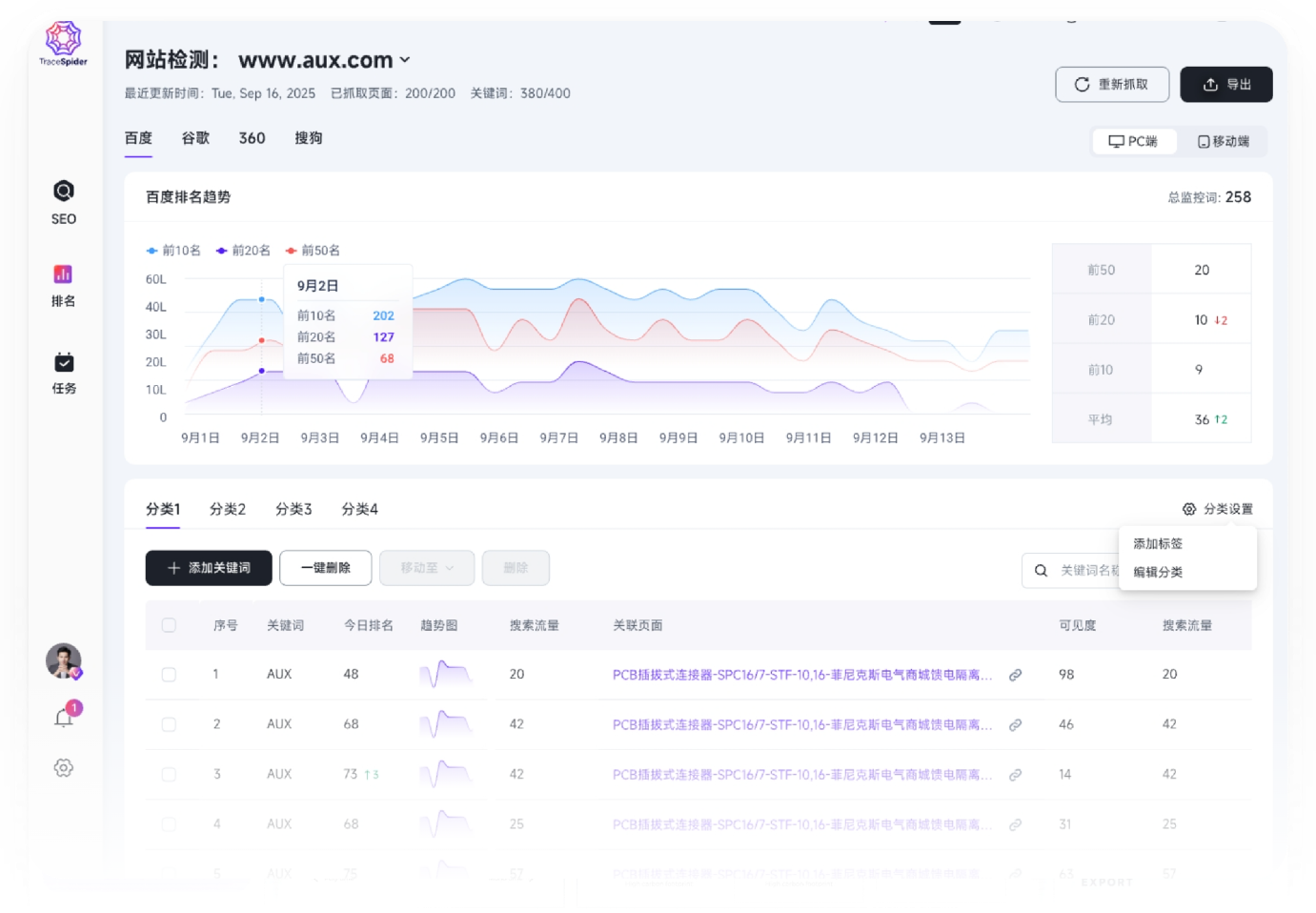Screen dimensions: 1316x913
Task: Toggle the 前10名 legend series
Action: (x=173, y=251)
